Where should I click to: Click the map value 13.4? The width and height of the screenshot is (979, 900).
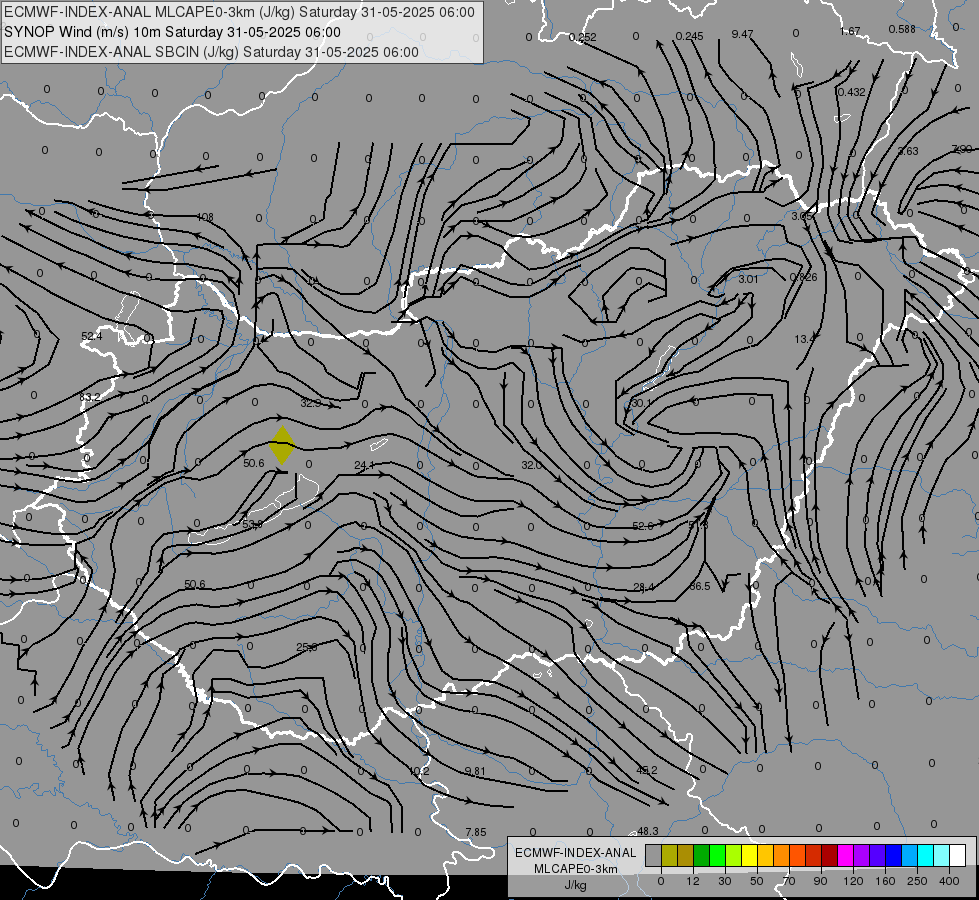[805, 339]
